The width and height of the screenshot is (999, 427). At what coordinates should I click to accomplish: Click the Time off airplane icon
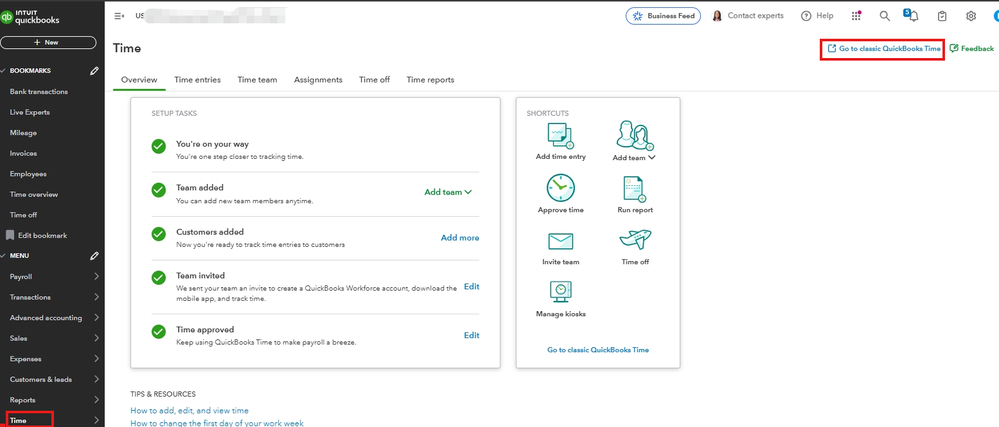635,240
